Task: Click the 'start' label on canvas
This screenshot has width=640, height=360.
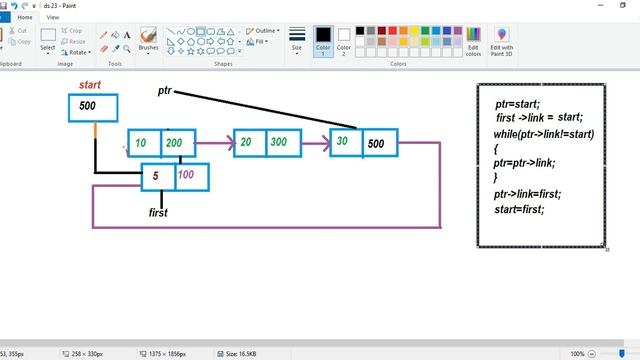Action: (90, 85)
